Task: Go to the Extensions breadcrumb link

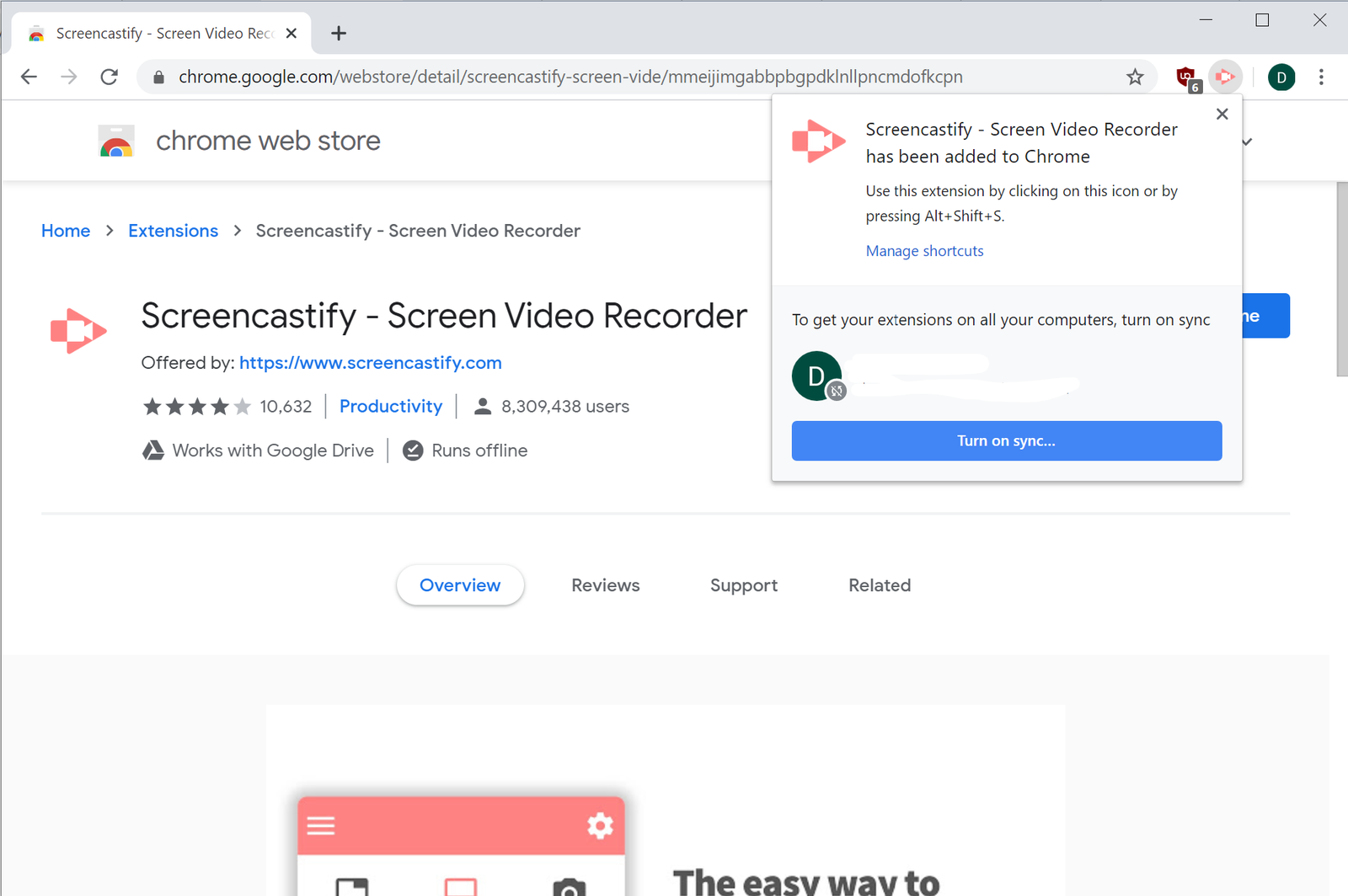Action: (x=173, y=231)
